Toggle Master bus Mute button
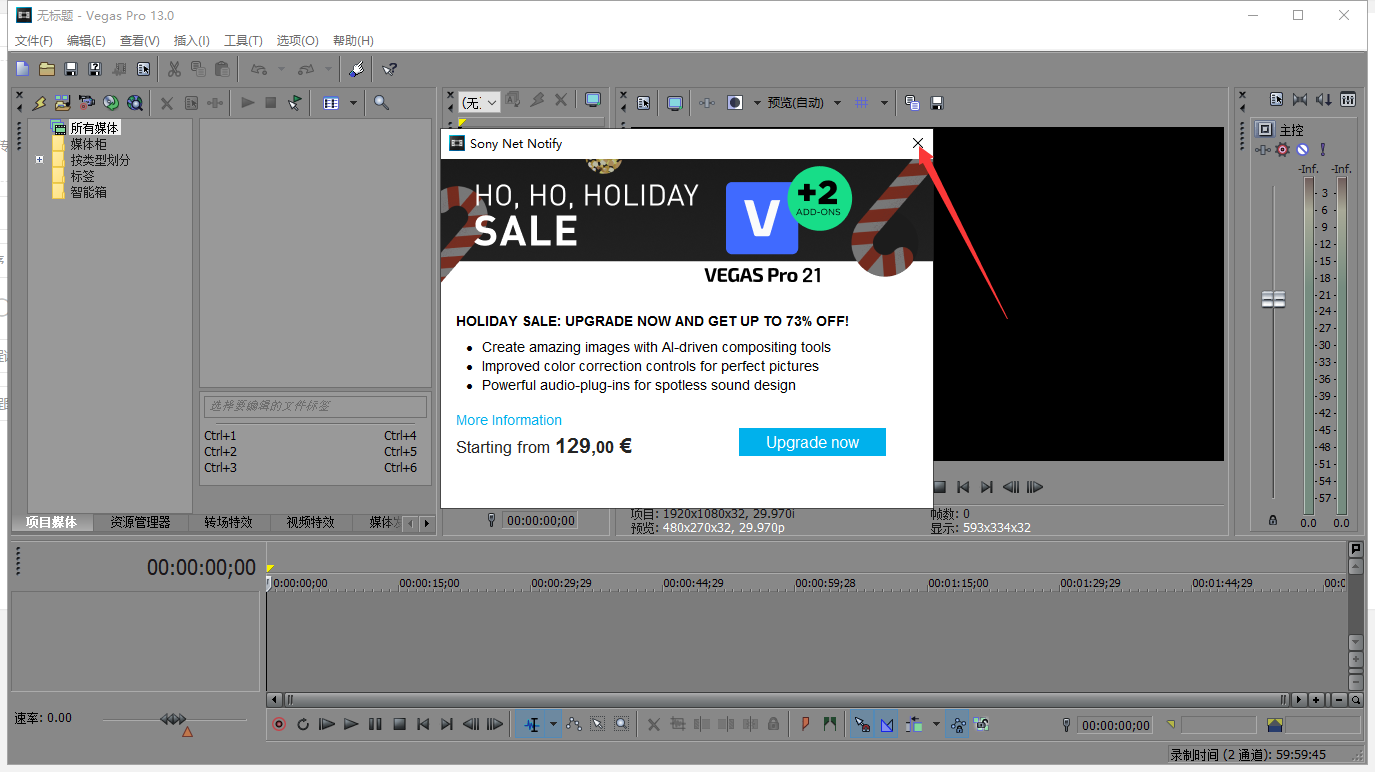1375x772 pixels. pos(1302,149)
